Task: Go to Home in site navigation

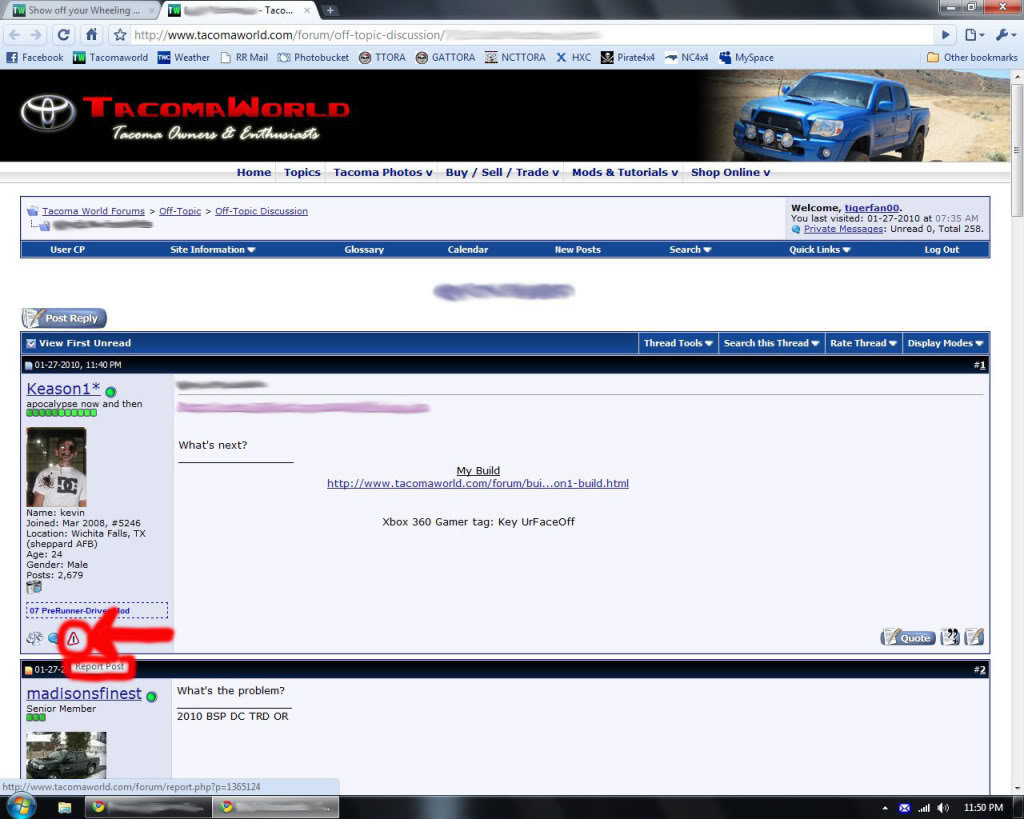Action: 253,172
